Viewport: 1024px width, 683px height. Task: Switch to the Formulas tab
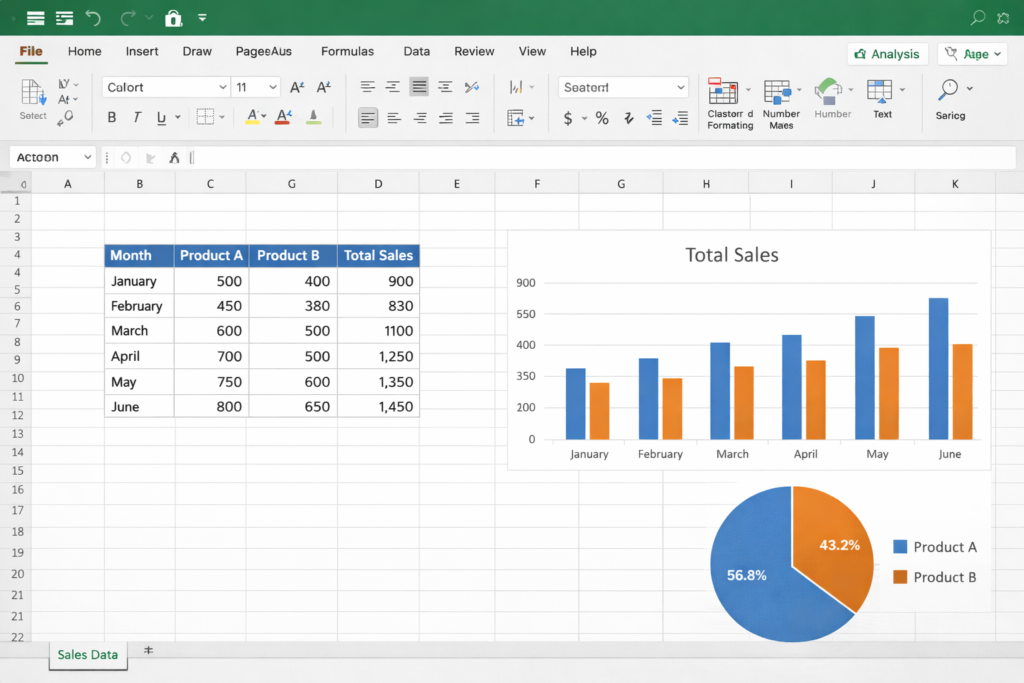coord(347,51)
